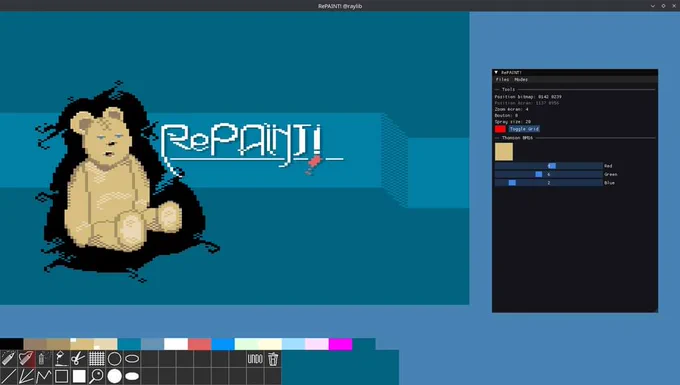The image size is (680, 385).
Task: Select the outlined circle tool
Action: click(x=114, y=359)
